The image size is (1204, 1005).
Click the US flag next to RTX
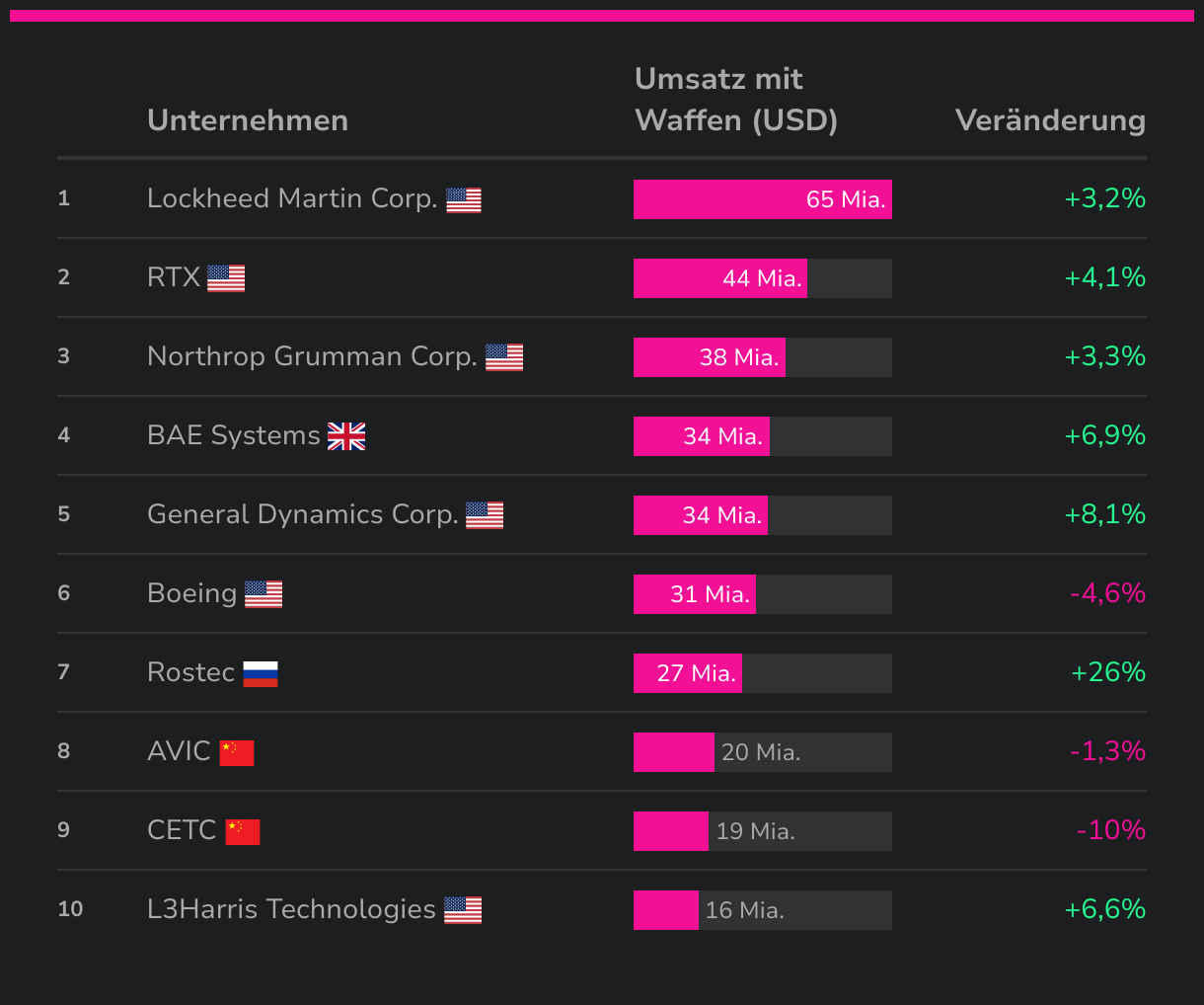click(x=226, y=279)
